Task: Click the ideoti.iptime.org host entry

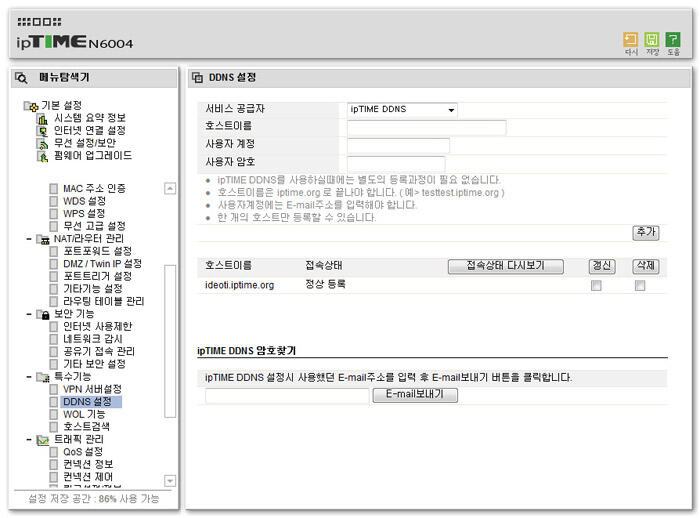Action: click(239, 285)
